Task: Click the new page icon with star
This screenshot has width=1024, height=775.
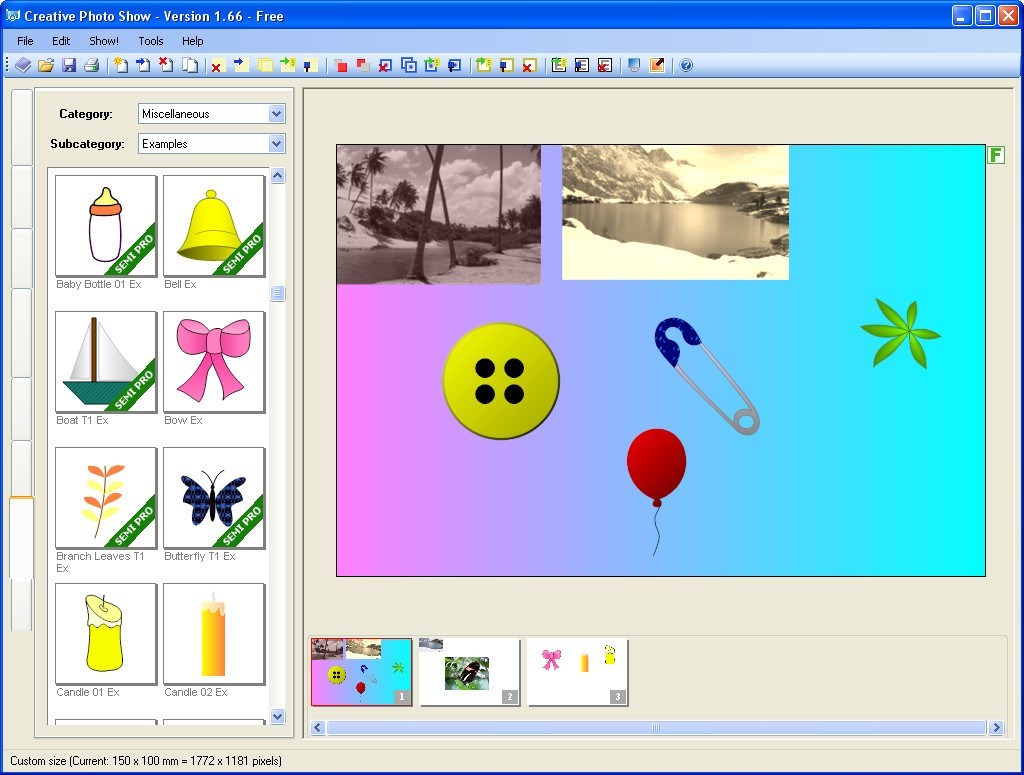Action: tap(120, 65)
